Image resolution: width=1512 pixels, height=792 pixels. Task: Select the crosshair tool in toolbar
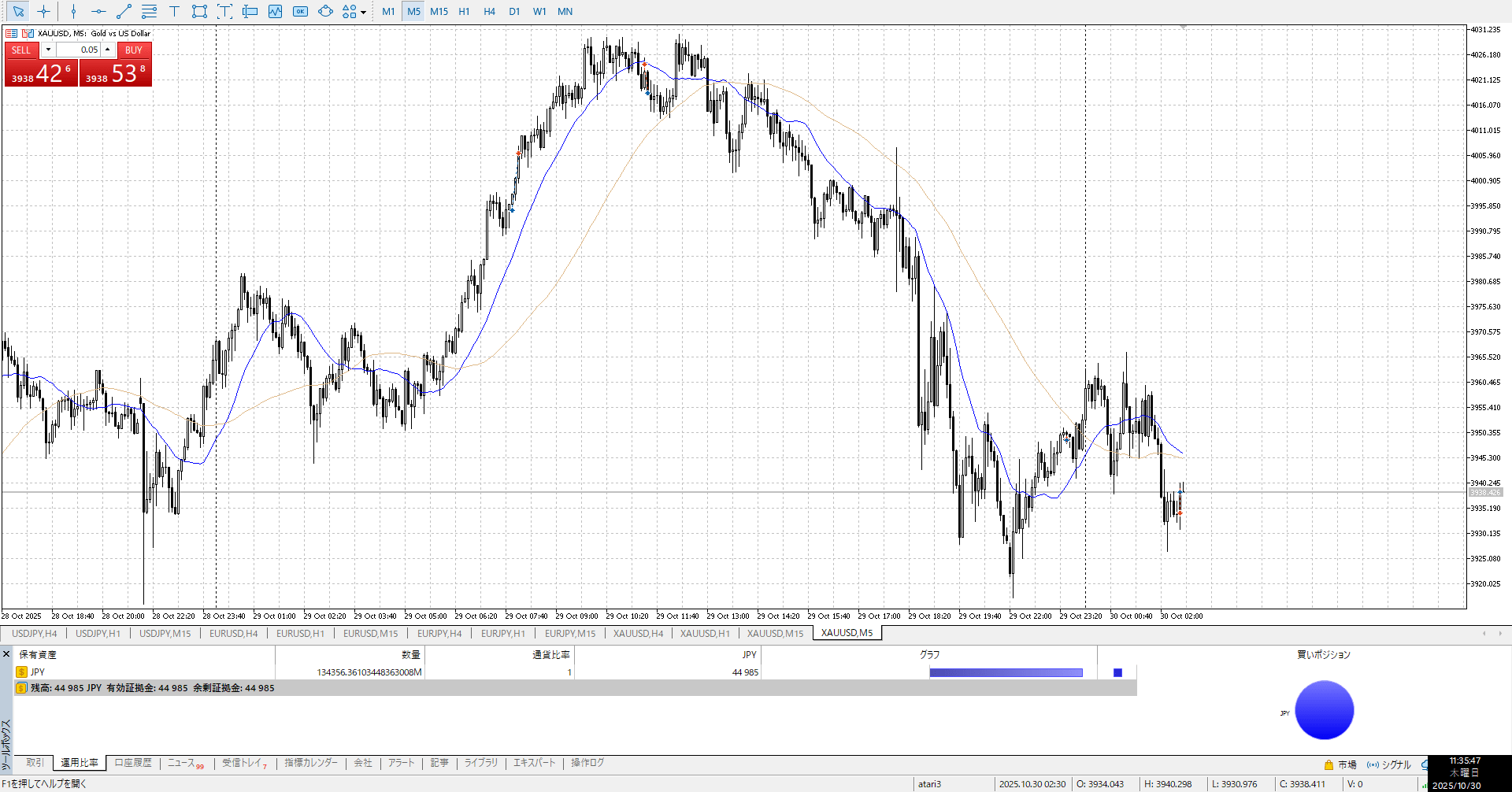pos(44,11)
